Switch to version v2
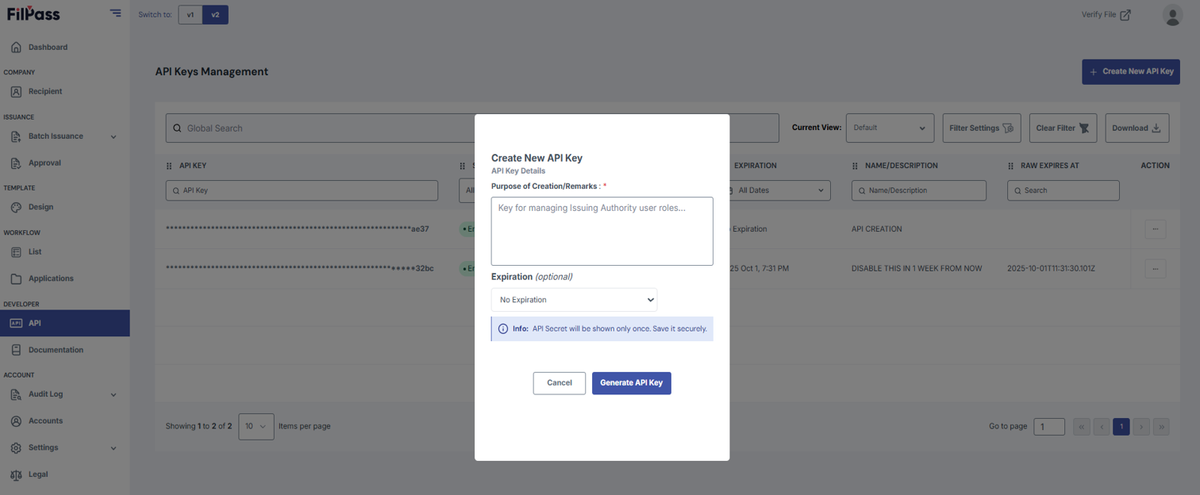1200x495 pixels. [x=215, y=15]
